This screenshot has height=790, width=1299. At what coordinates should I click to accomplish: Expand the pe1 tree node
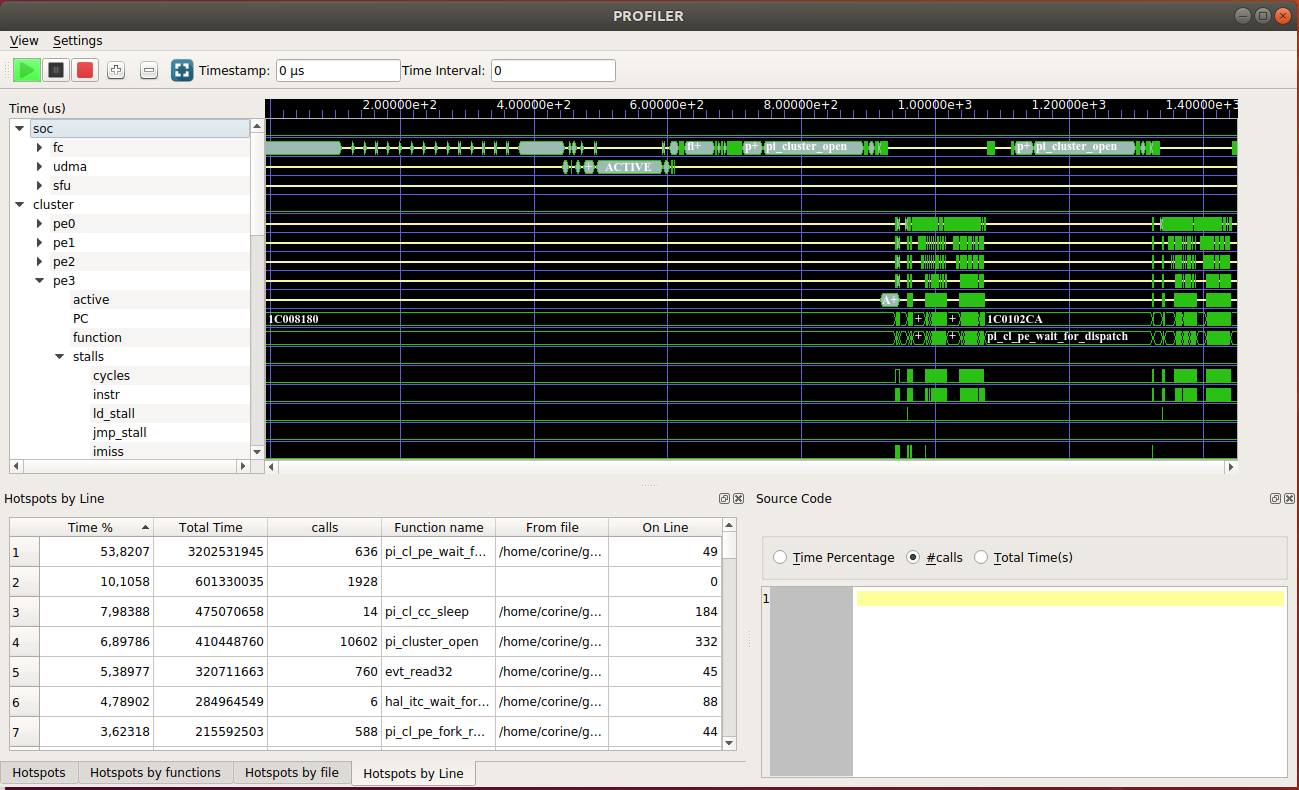tap(39, 242)
